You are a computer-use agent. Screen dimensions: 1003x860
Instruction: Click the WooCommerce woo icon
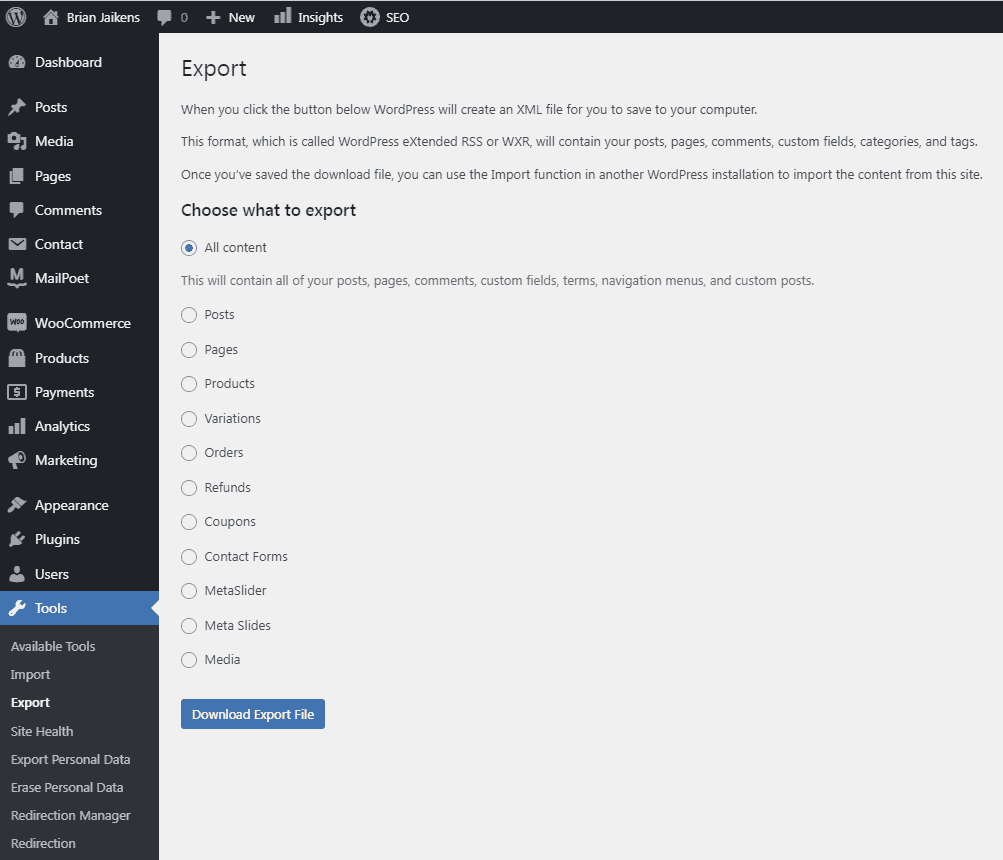tap(17, 322)
